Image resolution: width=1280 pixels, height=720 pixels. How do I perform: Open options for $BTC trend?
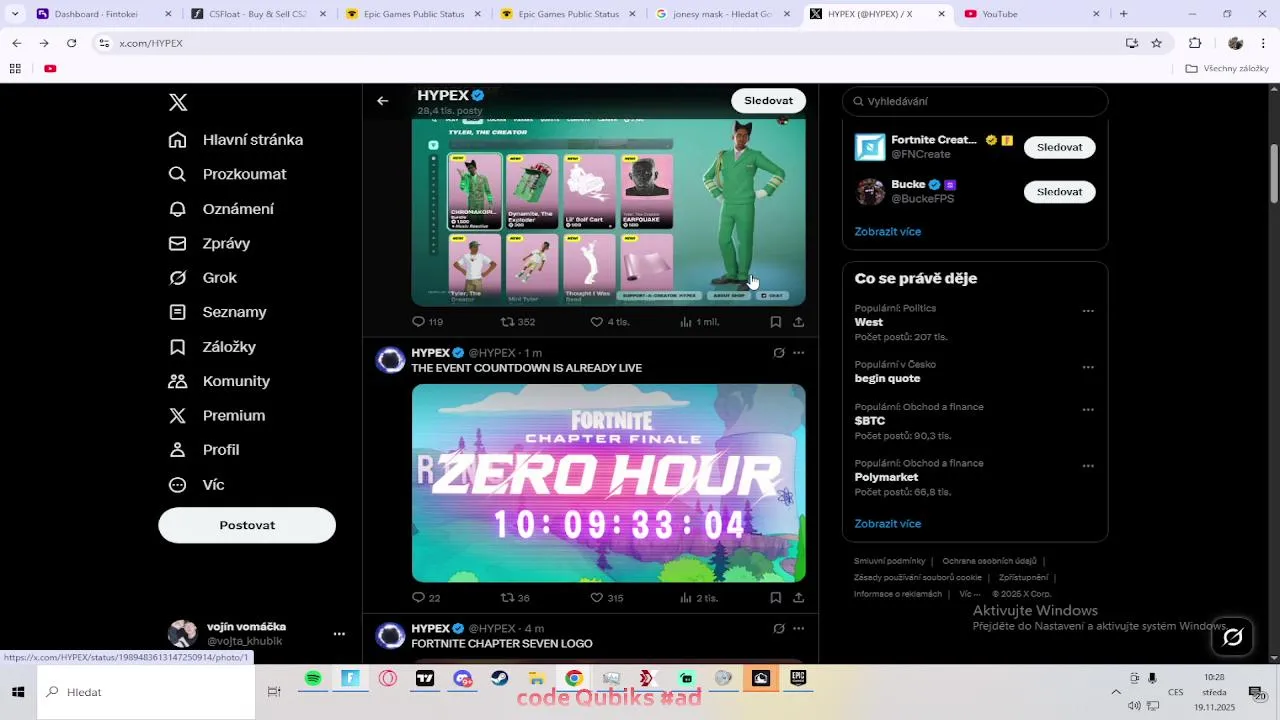[x=1088, y=410]
